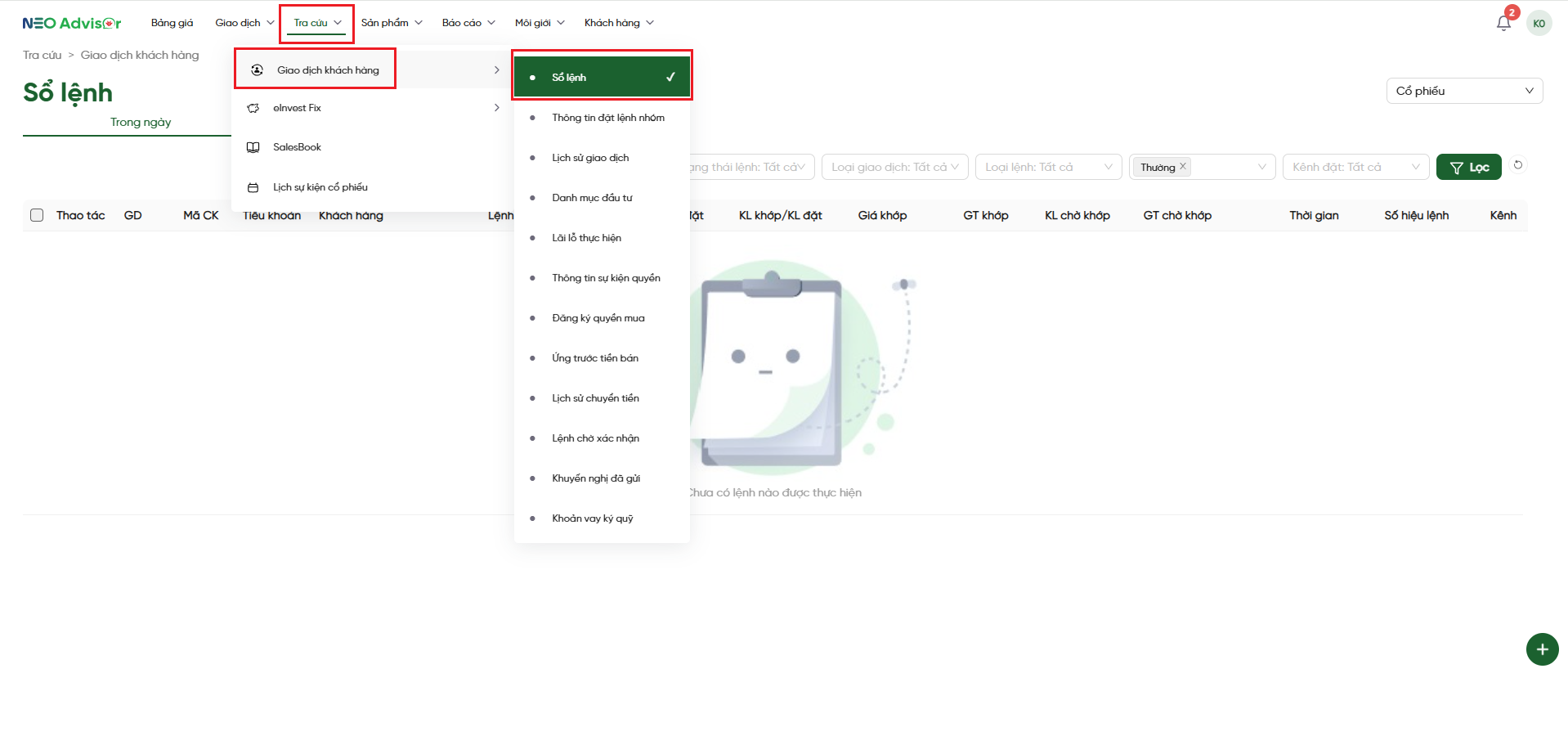This screenshot has width=1568, height=745.
Task: Click the NEO Advisor logo
Action: [x=72, y=23]
